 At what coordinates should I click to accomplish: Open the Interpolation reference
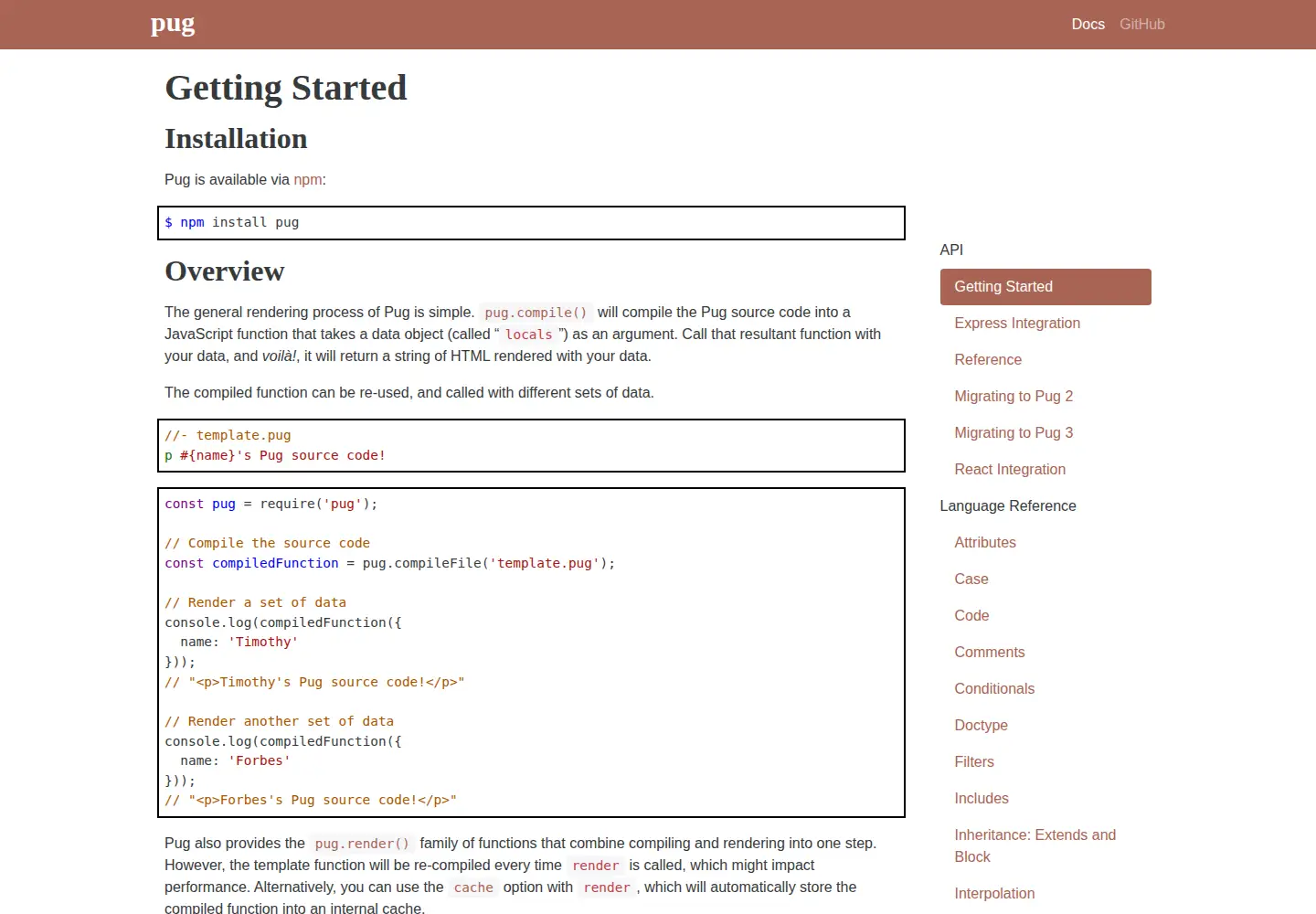(x=994, y=894)
